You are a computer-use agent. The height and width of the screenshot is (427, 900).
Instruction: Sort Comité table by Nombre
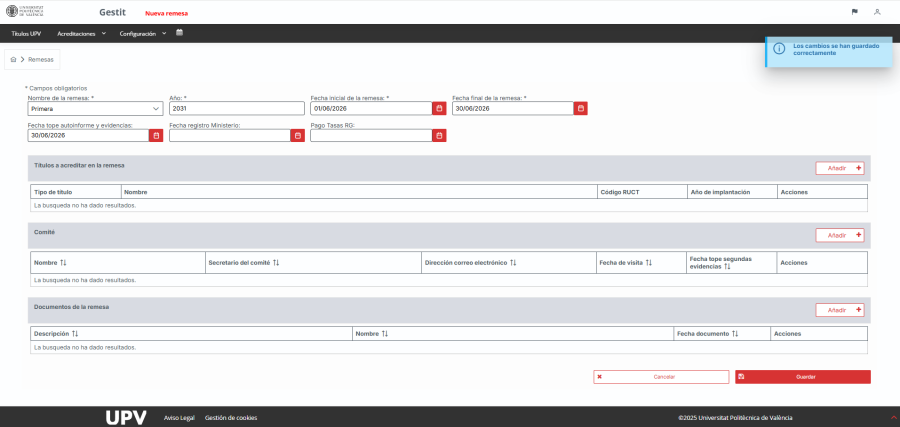click(63, 262)
